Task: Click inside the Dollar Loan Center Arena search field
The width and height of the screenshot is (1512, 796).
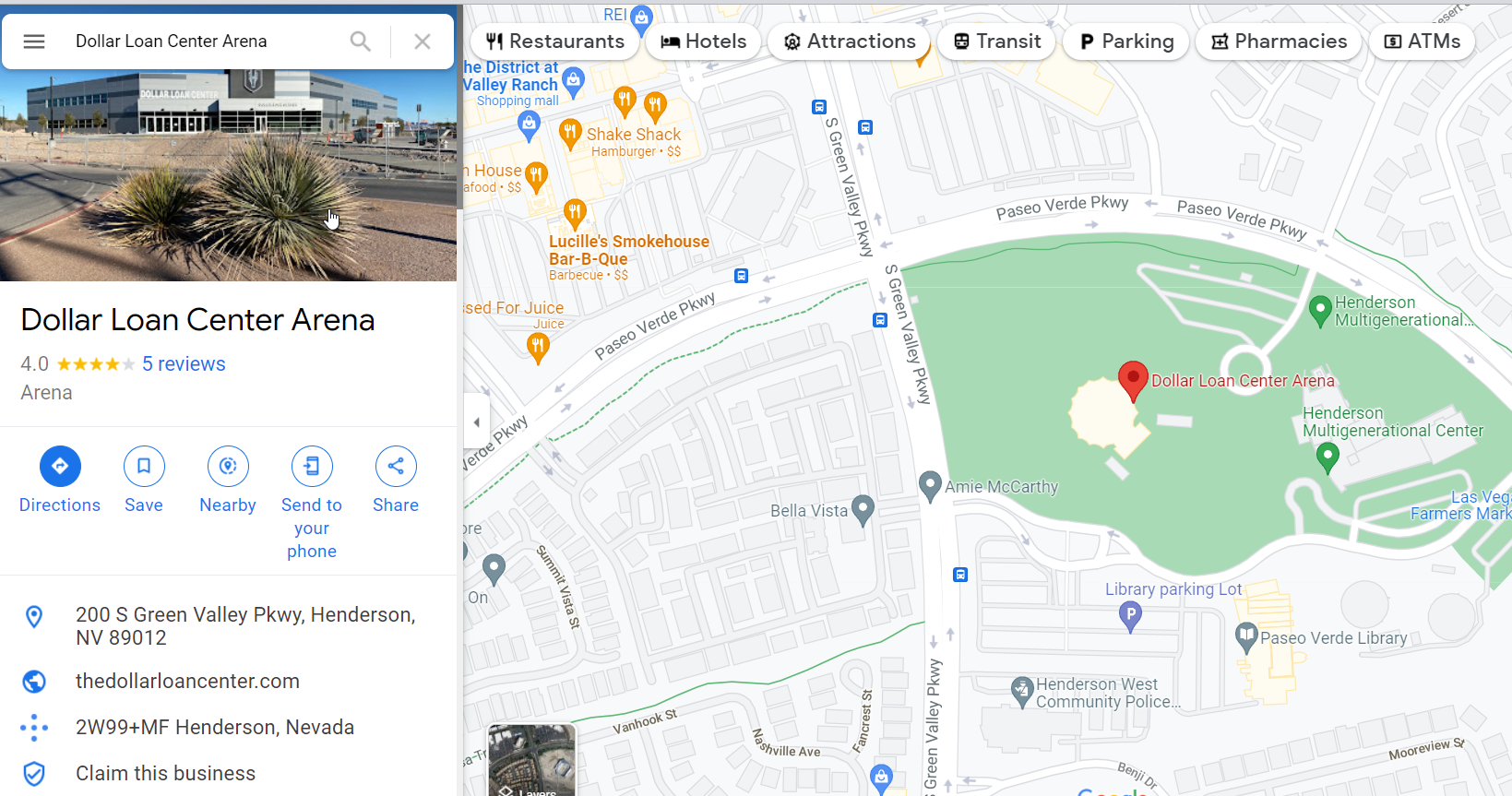Action: pos(203,42)
